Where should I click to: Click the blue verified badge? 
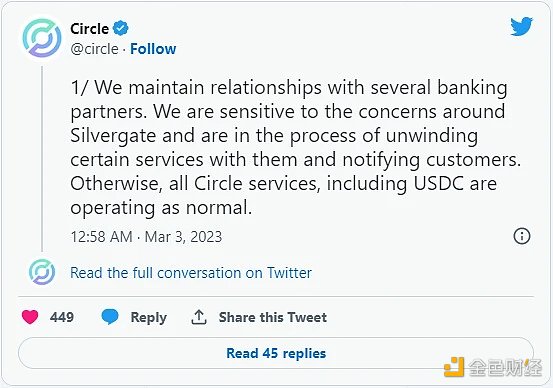pyautogui.click(x=121, y=28)
